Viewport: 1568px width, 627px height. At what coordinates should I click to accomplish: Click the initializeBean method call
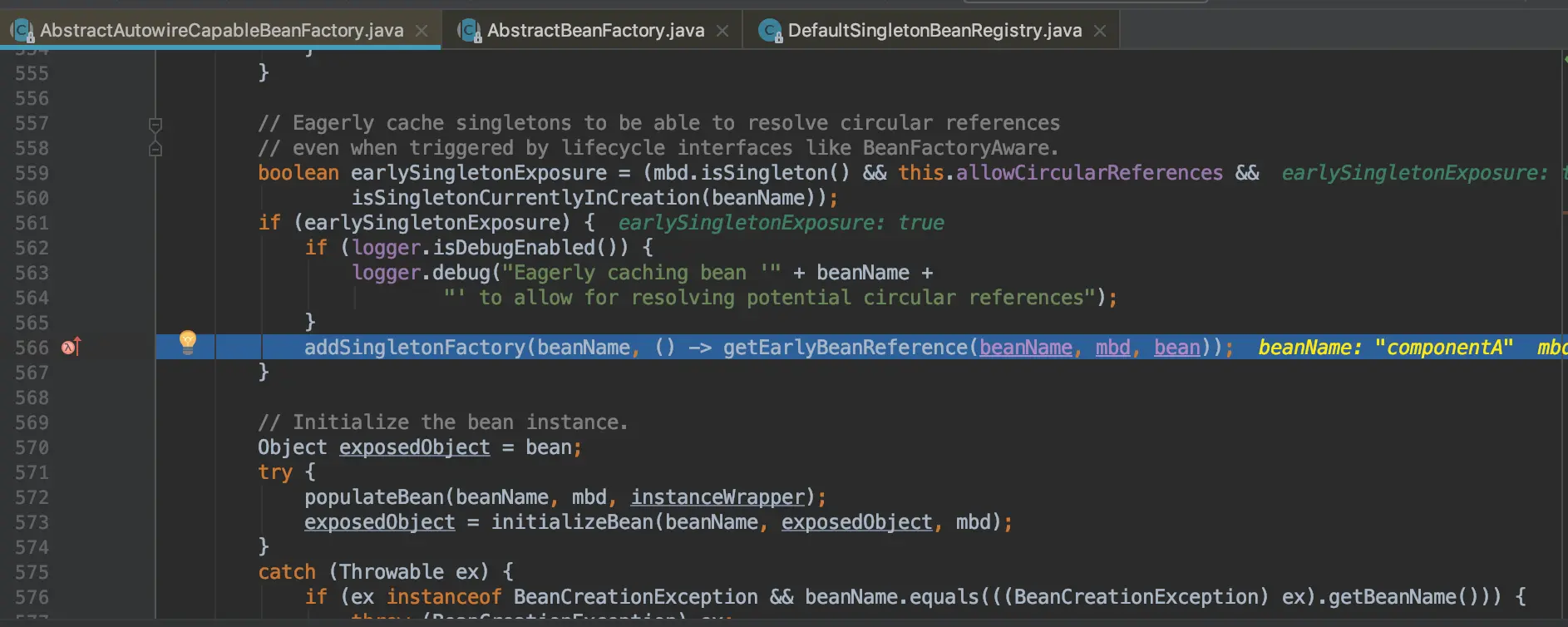click(572, 522)
